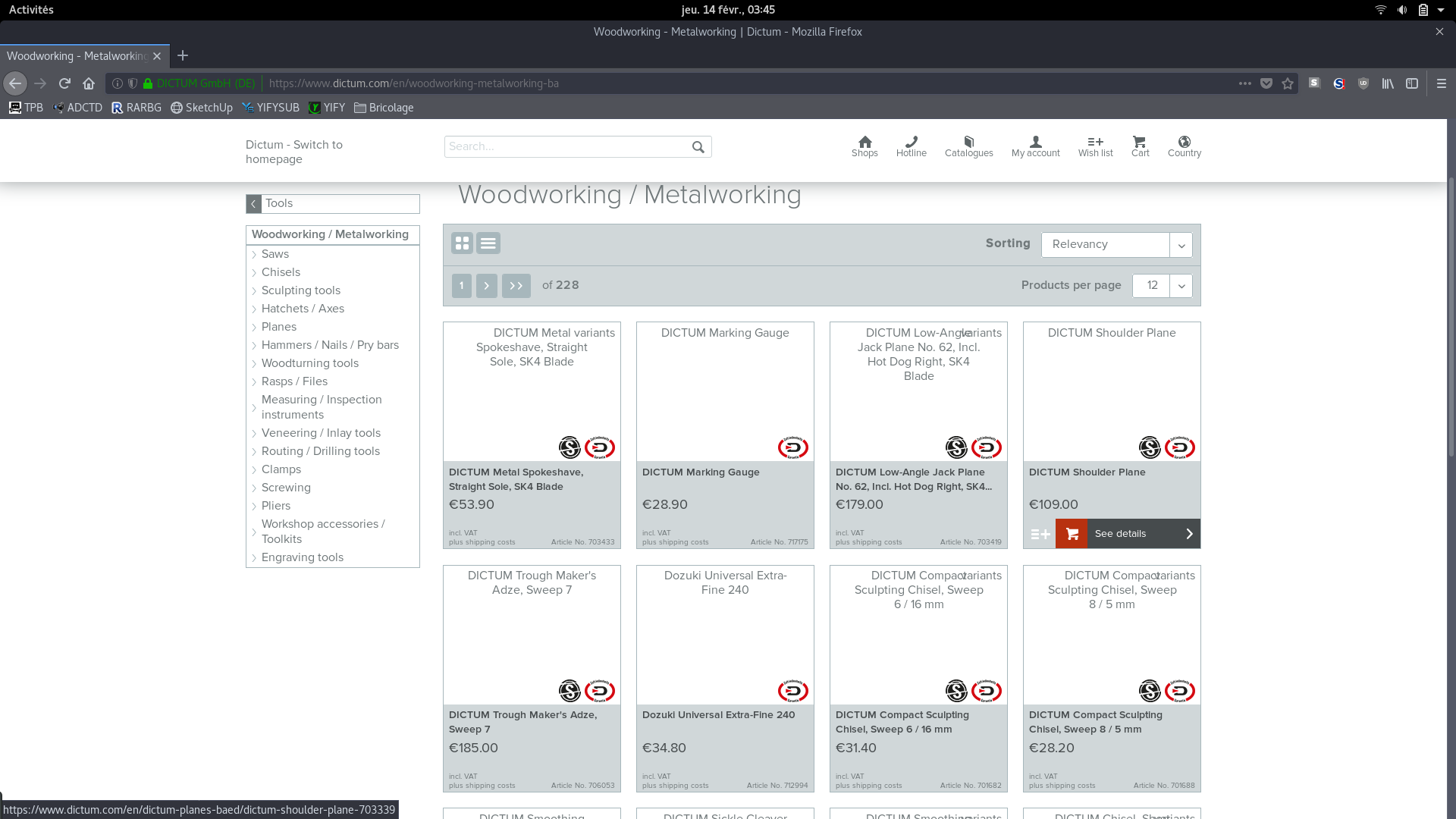The image size is (1456, 819).
Task: Open Engraving tools category
Action: point(302,557)
